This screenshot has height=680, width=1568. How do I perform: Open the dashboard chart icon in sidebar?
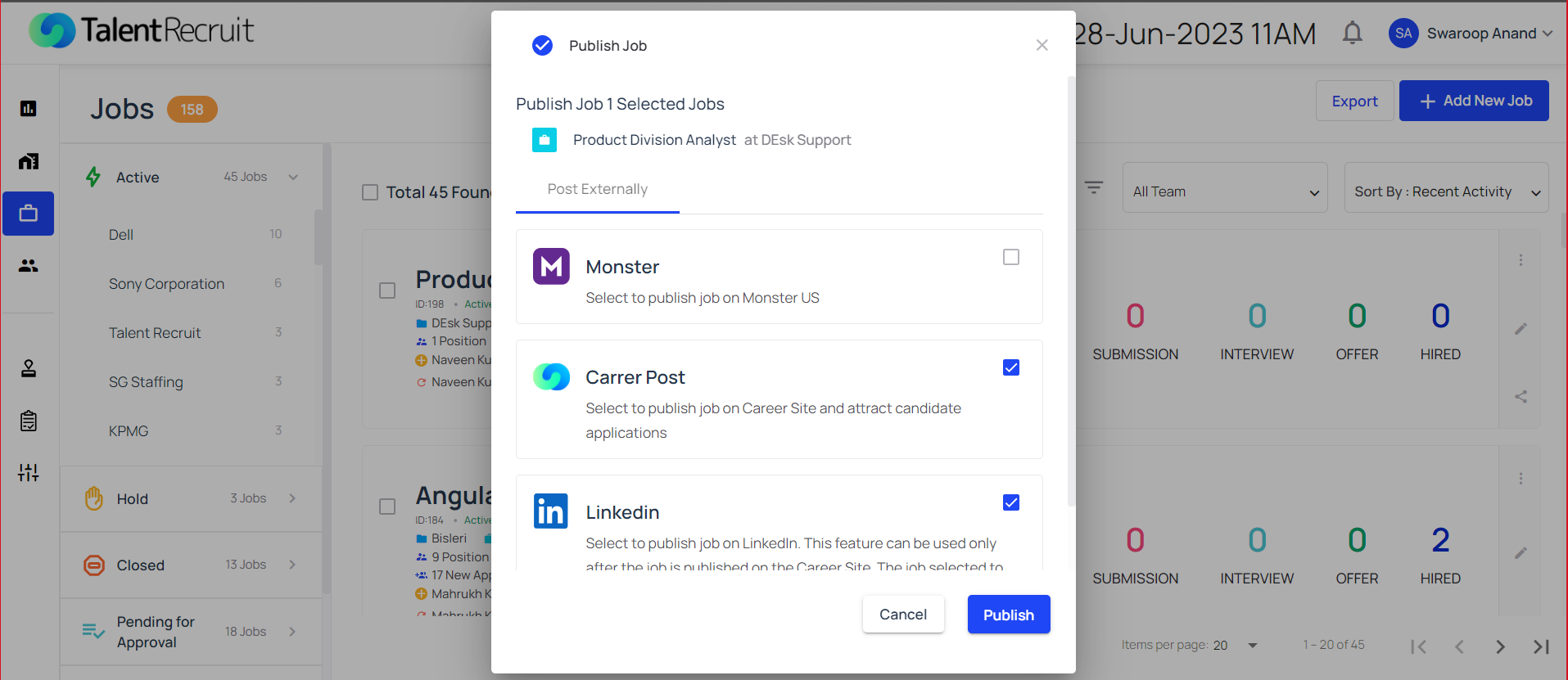(29, 108)
